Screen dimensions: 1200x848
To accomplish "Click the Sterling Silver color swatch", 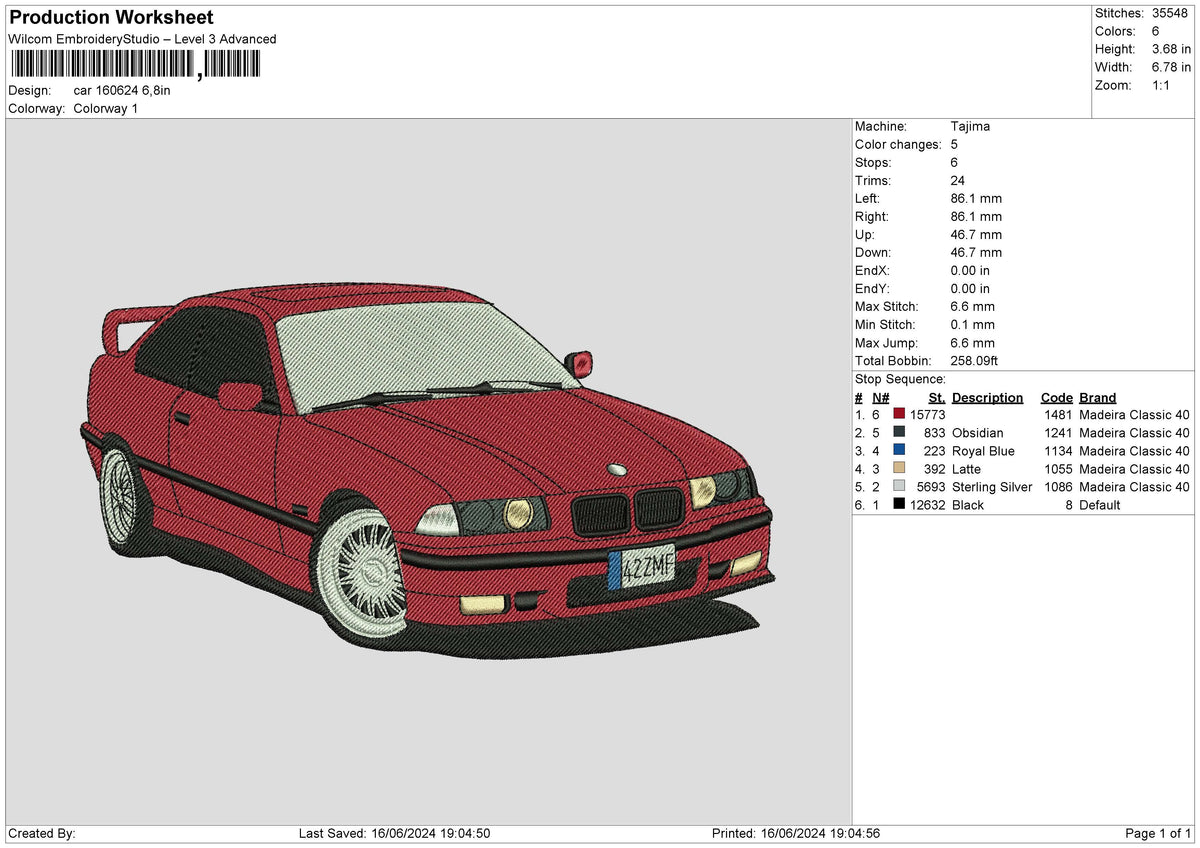I will (x=899, y=487).
